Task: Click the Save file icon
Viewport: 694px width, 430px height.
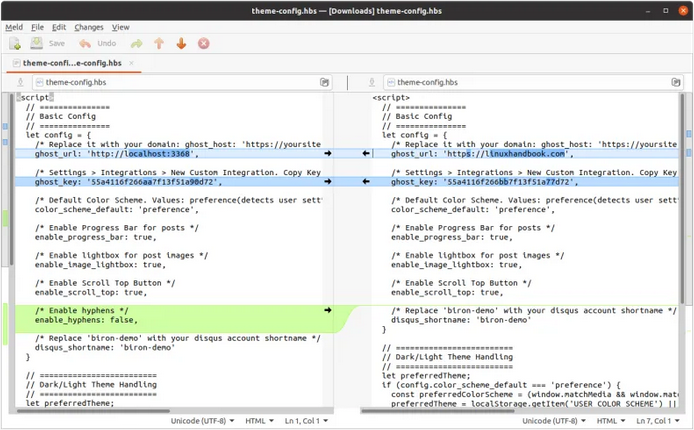Action: (36, 43)
